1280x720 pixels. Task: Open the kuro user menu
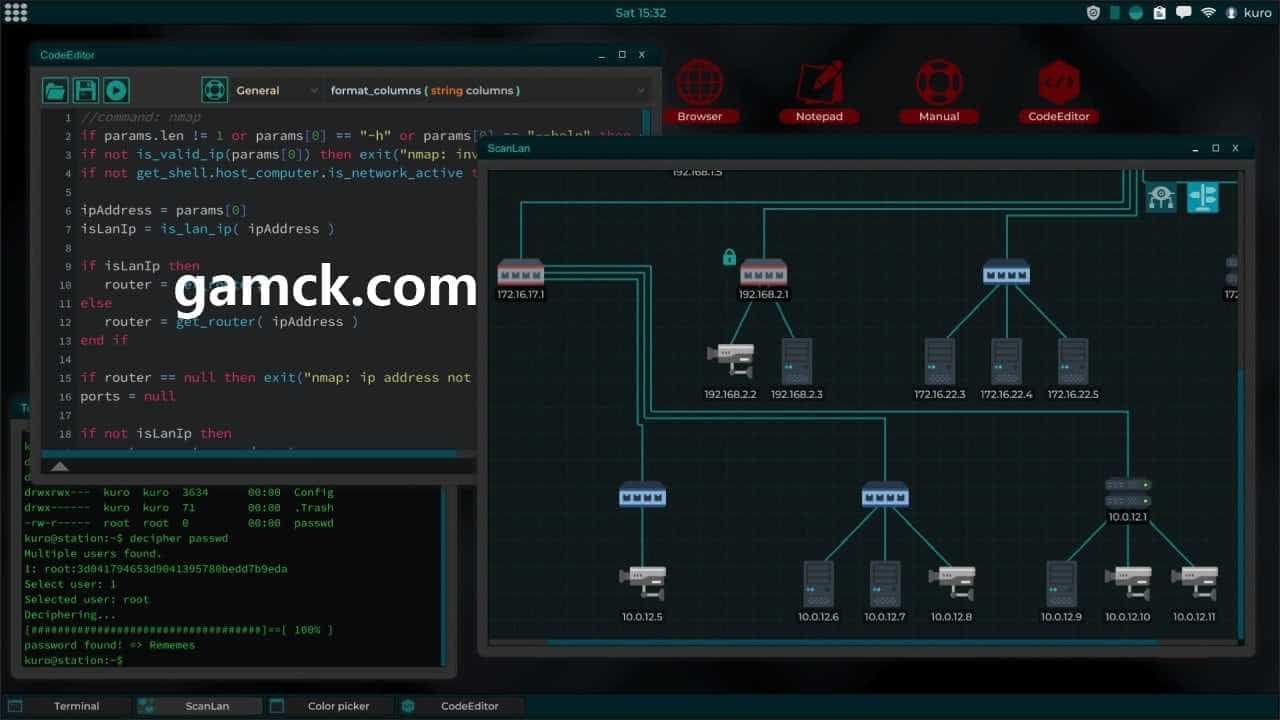click(1248, 13)
